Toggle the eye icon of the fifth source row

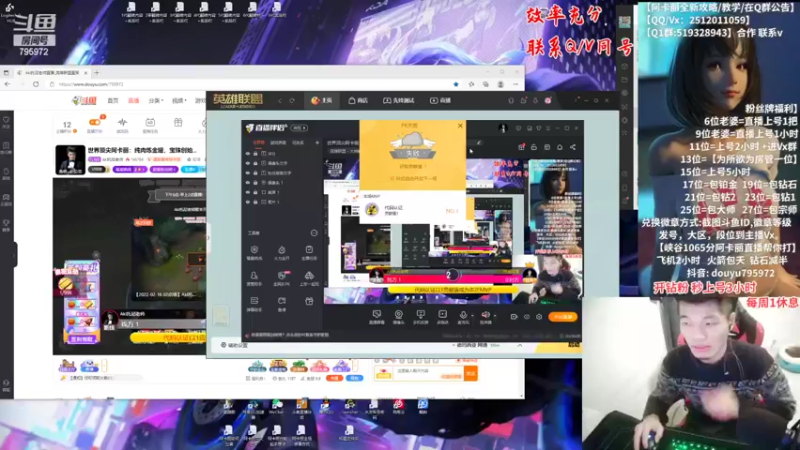point(248,192)
